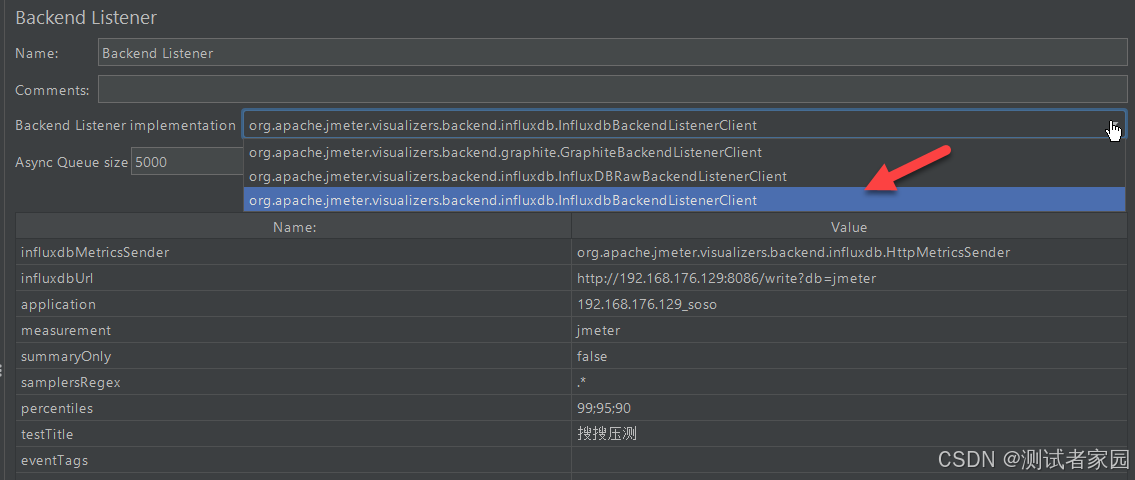Click the Value column header
The image size is (1135, 480).
(x=849, y=227)
